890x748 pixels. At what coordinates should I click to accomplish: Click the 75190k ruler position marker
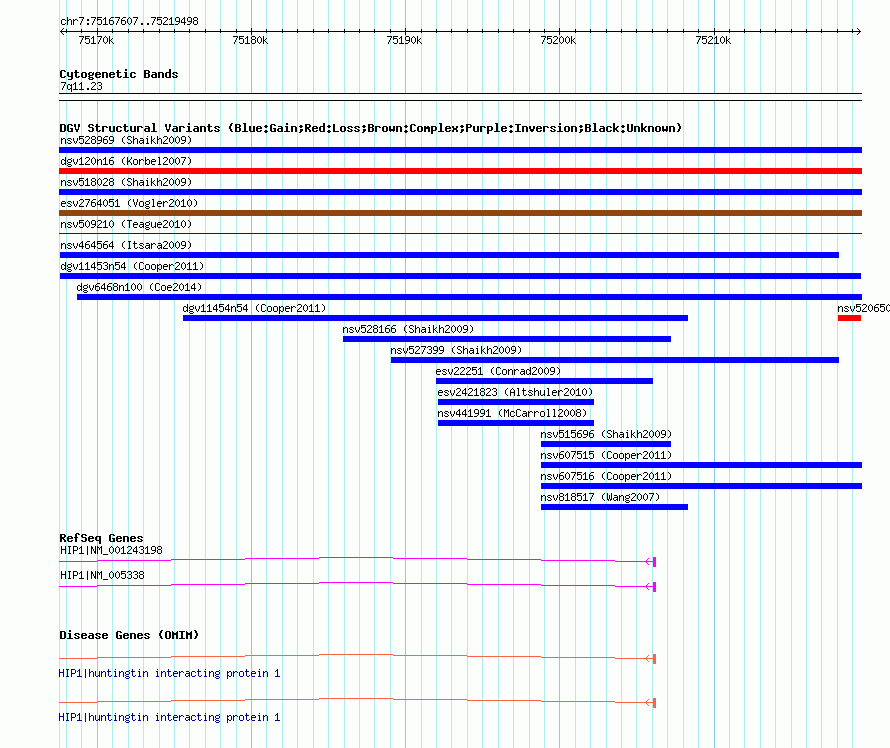coord(404,40)
